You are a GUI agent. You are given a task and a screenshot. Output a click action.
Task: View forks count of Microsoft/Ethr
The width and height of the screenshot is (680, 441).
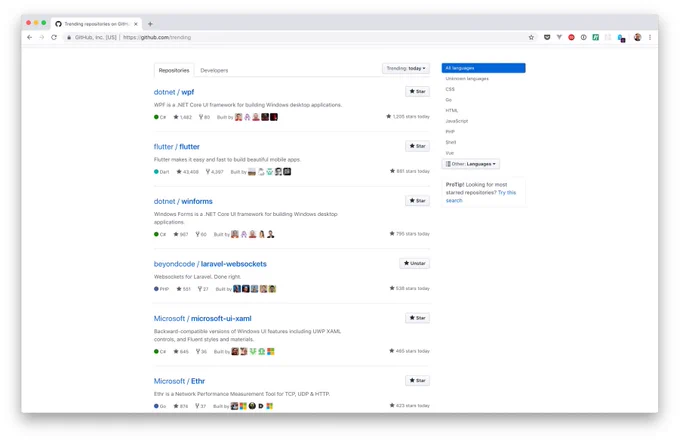[x=200, y=406]
